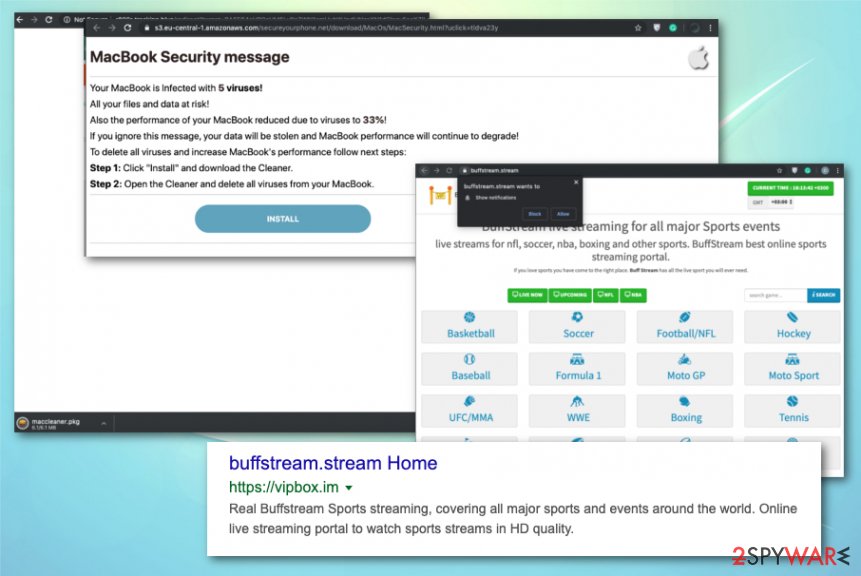Reload the buffstream.stream page
The width and height of the screenshot is (861, 576).
[x=449, y=171]
